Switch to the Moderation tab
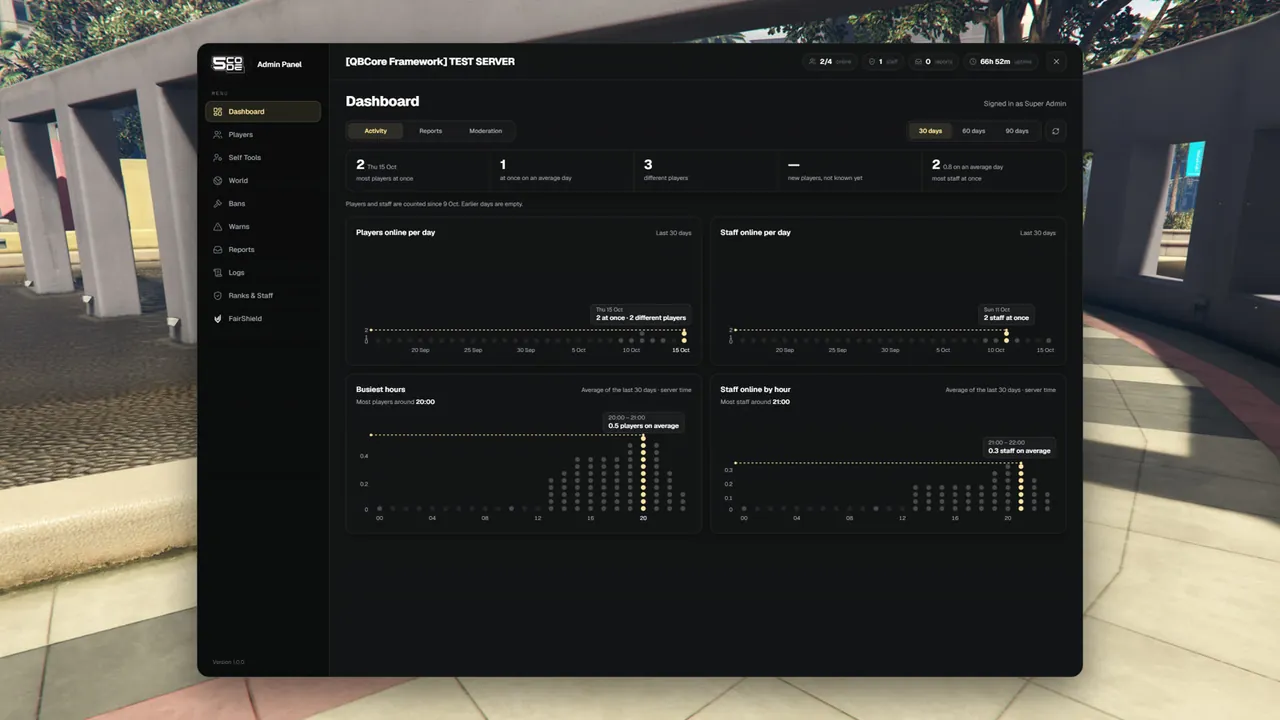 point(486,131)
